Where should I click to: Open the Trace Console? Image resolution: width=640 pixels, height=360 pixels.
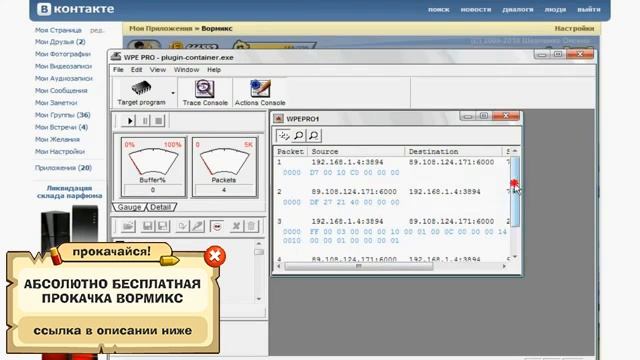[205, 93]
